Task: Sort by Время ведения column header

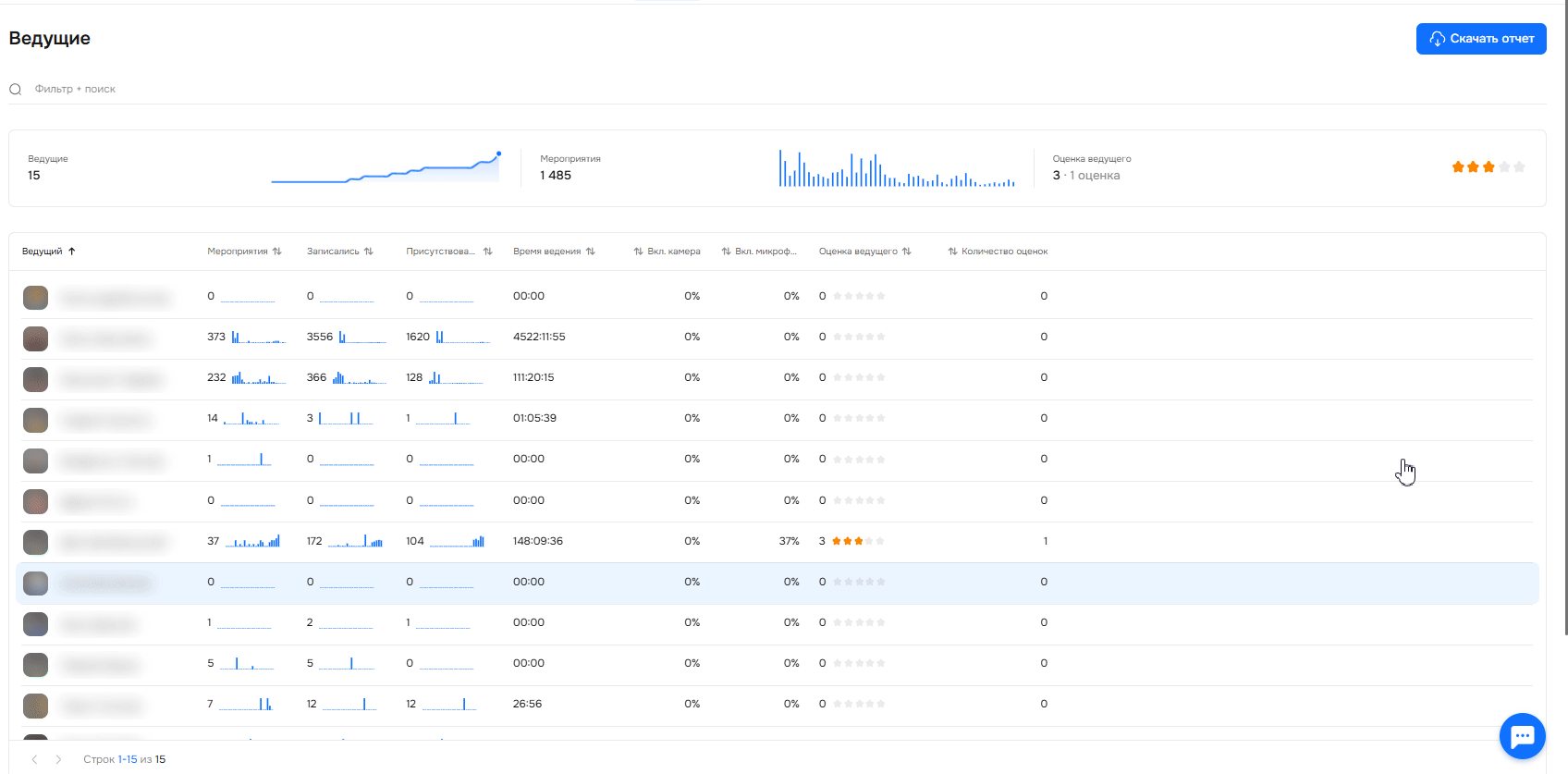Action: coord(554,252)
